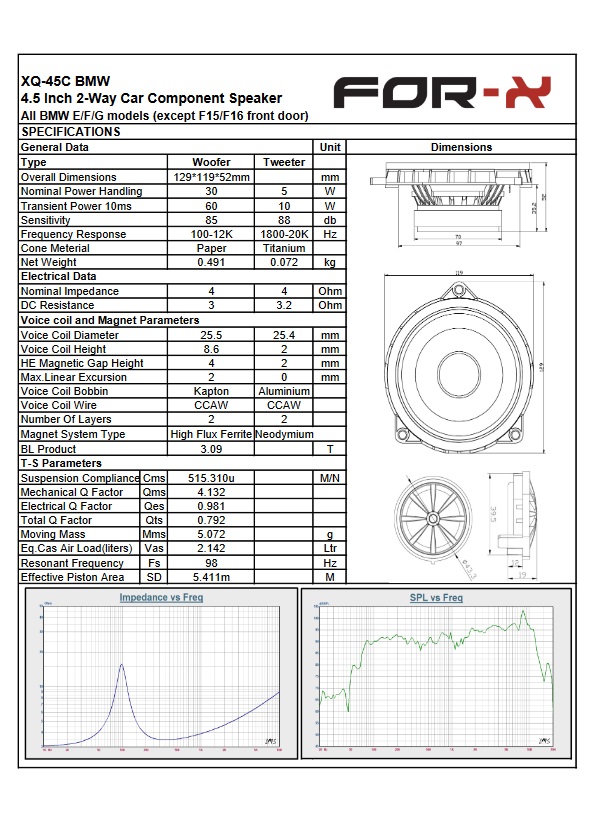Image resolution: width=595 pixels, height=835 pixels.
Task: Select BL Product value "3.09"
Action: [x=211, y=449]
